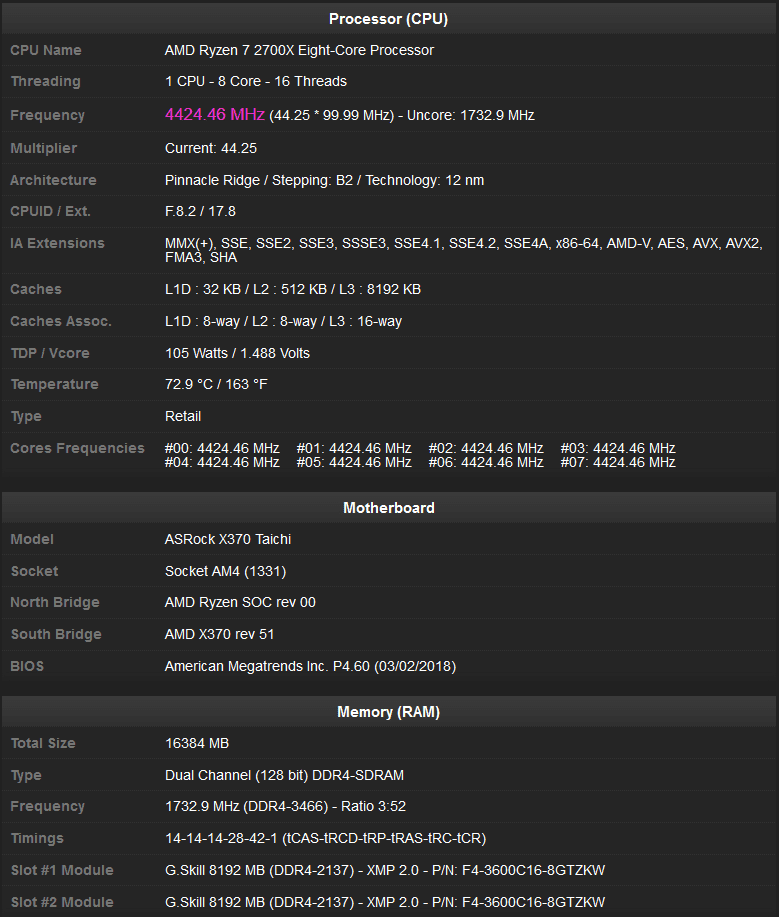The image size is (779, 917).
Task: Click core #03 frequency entry
Action: coord(618,448)
